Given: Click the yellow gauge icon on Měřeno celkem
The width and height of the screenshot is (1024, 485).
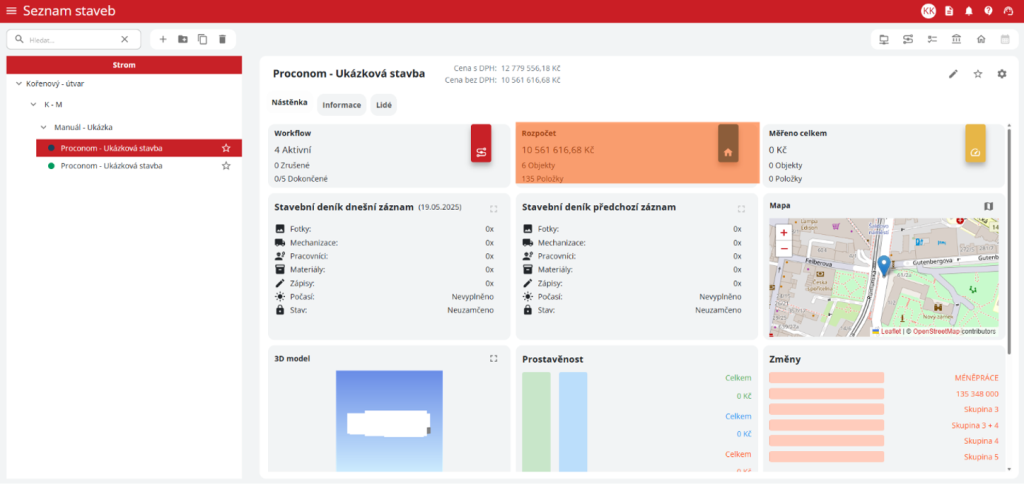Looking at the screenshot, I should point(975,152).
